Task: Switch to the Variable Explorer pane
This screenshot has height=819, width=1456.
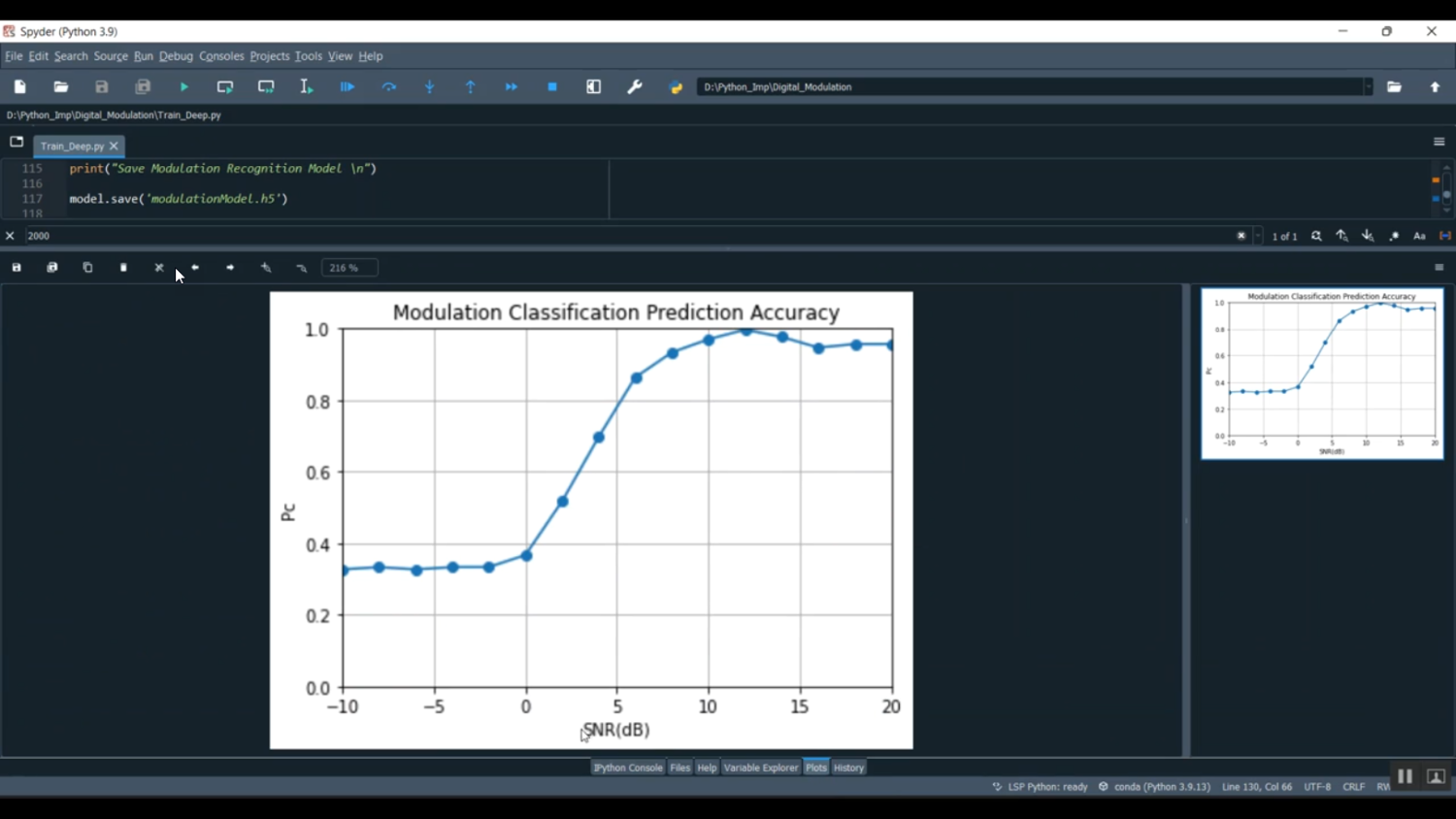Action: (760, 767)
